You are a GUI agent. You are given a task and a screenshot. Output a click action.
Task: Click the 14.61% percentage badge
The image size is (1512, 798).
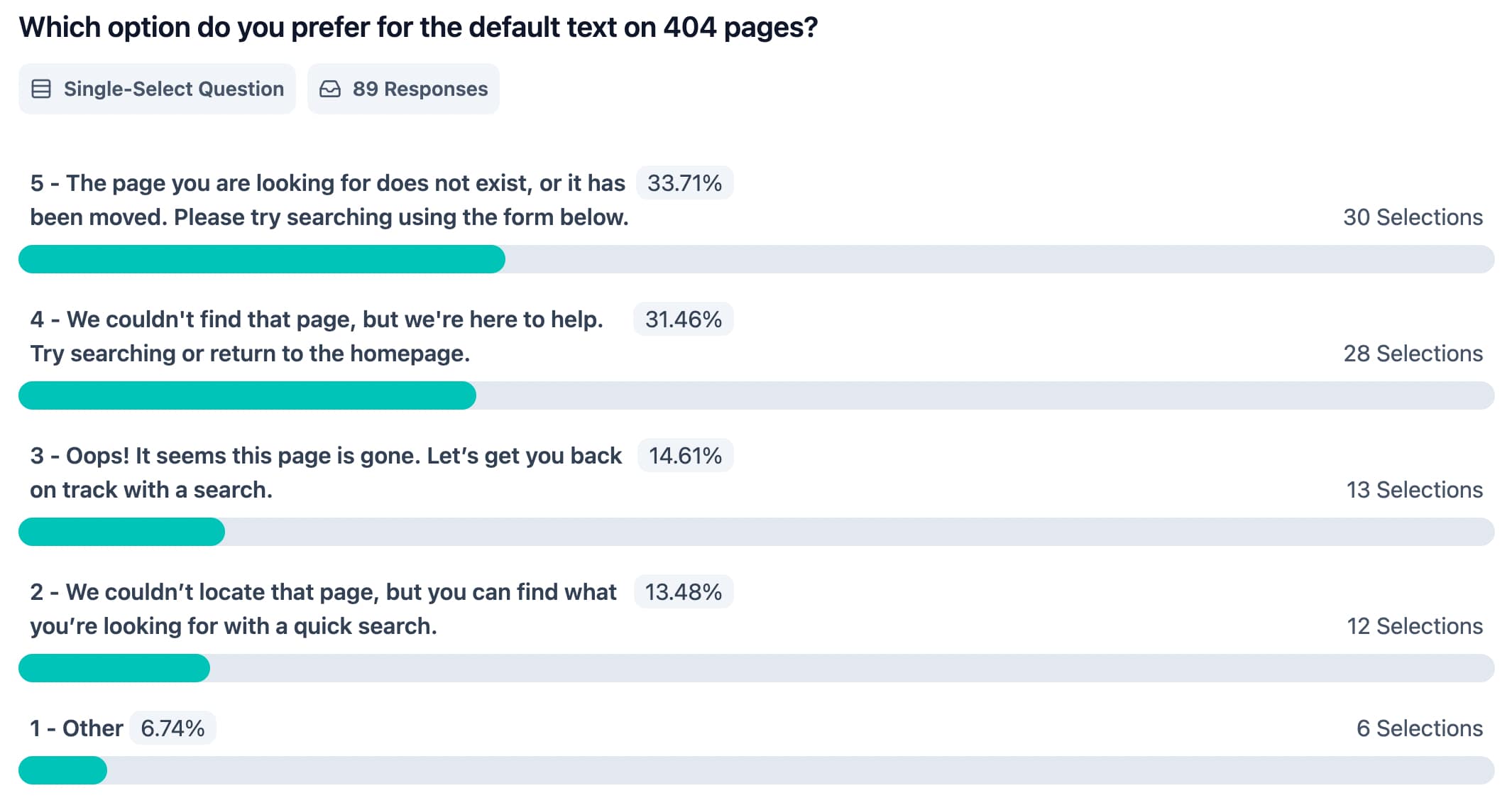[685, 456]
